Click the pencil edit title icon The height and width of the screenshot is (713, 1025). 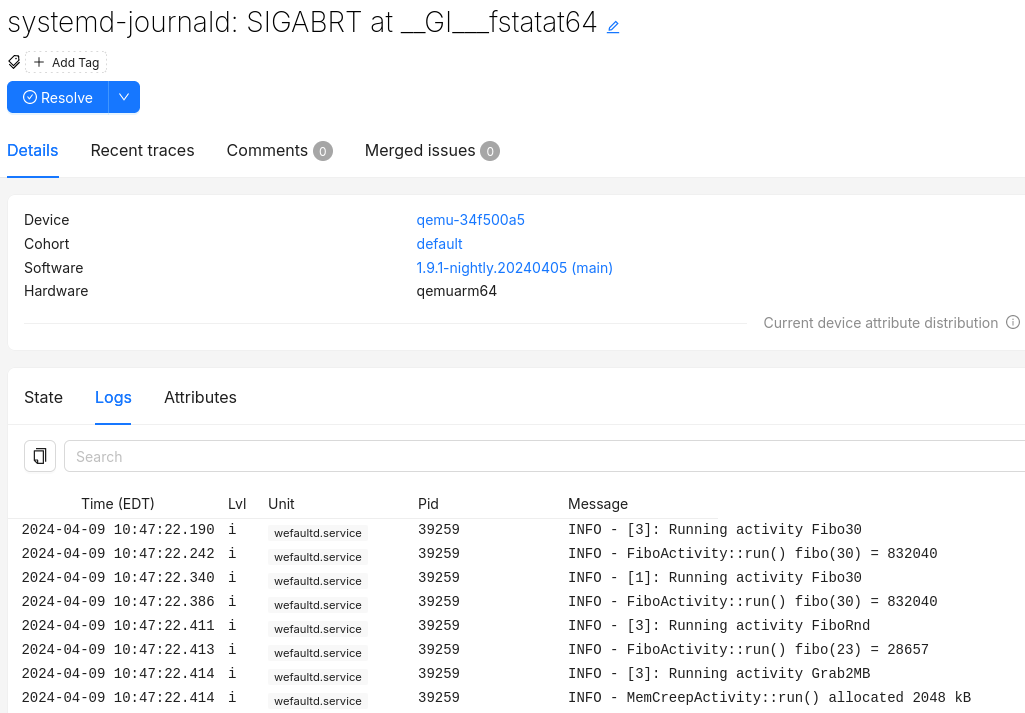point(613,27)
